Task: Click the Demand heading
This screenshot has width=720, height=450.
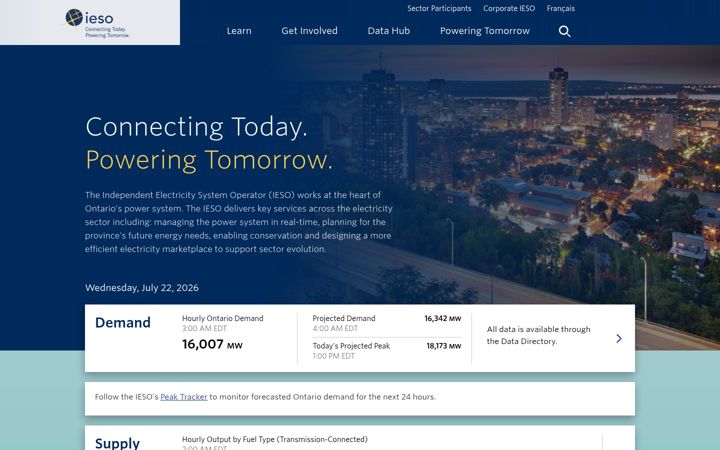Action: tap(123, 322)
